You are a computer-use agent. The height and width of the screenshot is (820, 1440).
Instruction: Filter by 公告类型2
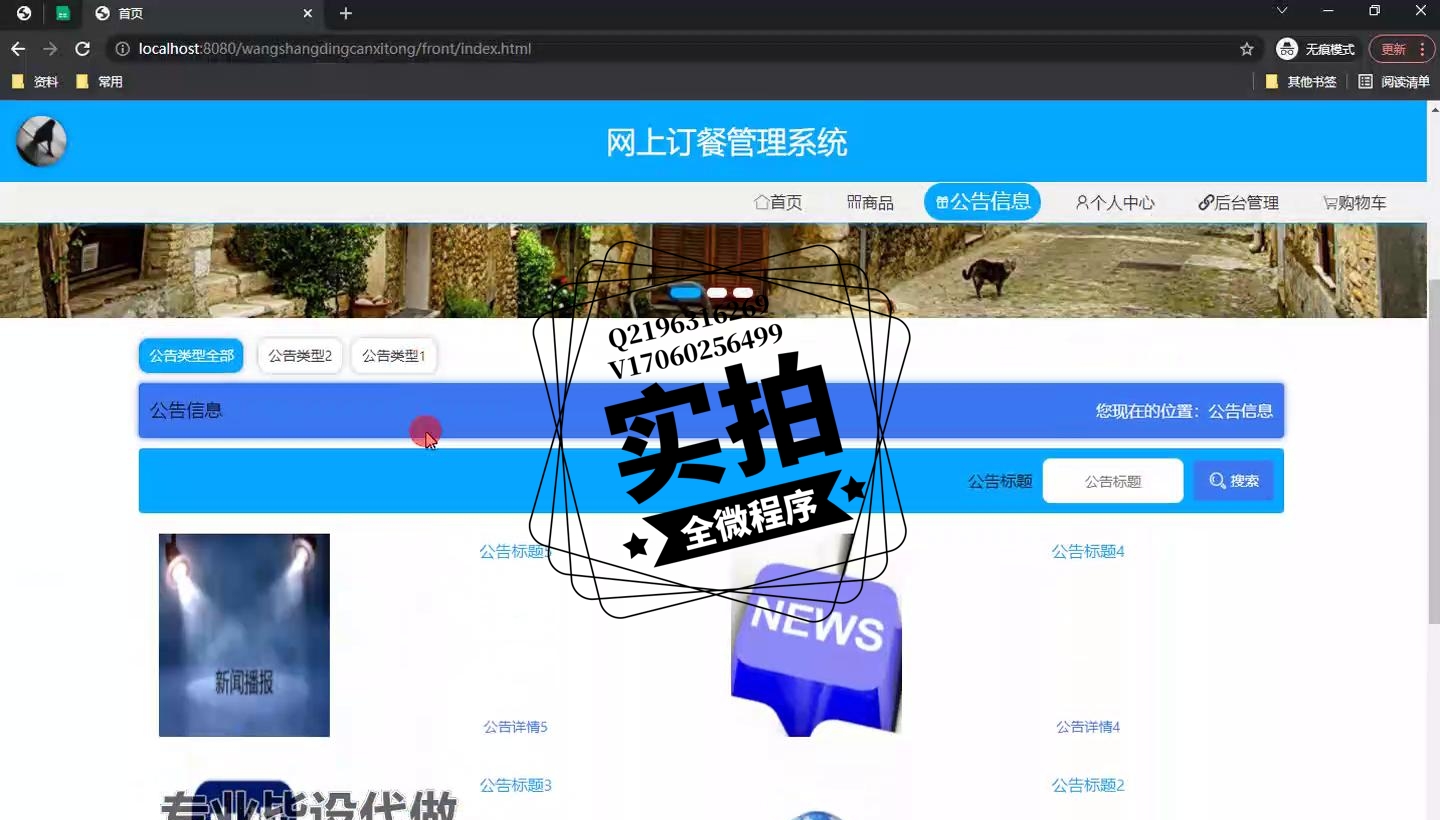click(x=300, y=356)
